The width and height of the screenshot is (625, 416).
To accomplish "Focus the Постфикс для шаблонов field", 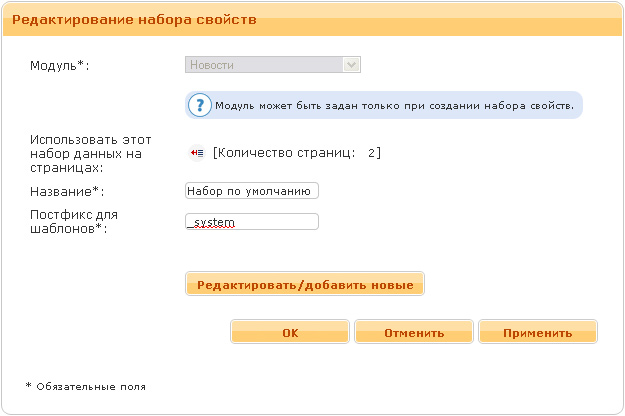I will (252, 222).
